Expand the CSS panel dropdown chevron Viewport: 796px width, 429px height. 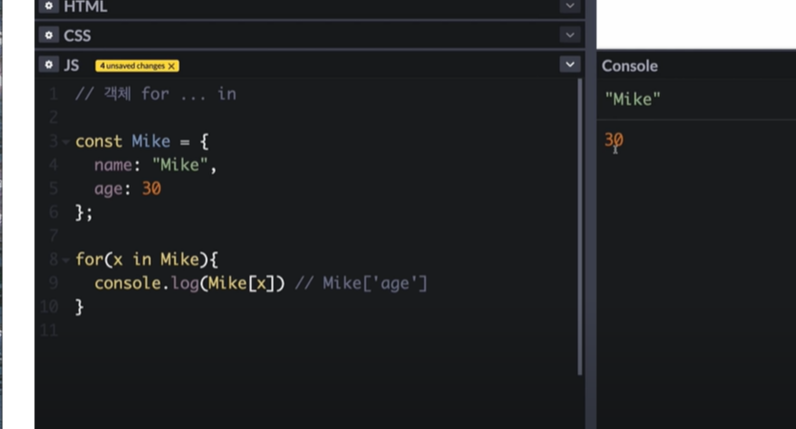coord(570,35)
